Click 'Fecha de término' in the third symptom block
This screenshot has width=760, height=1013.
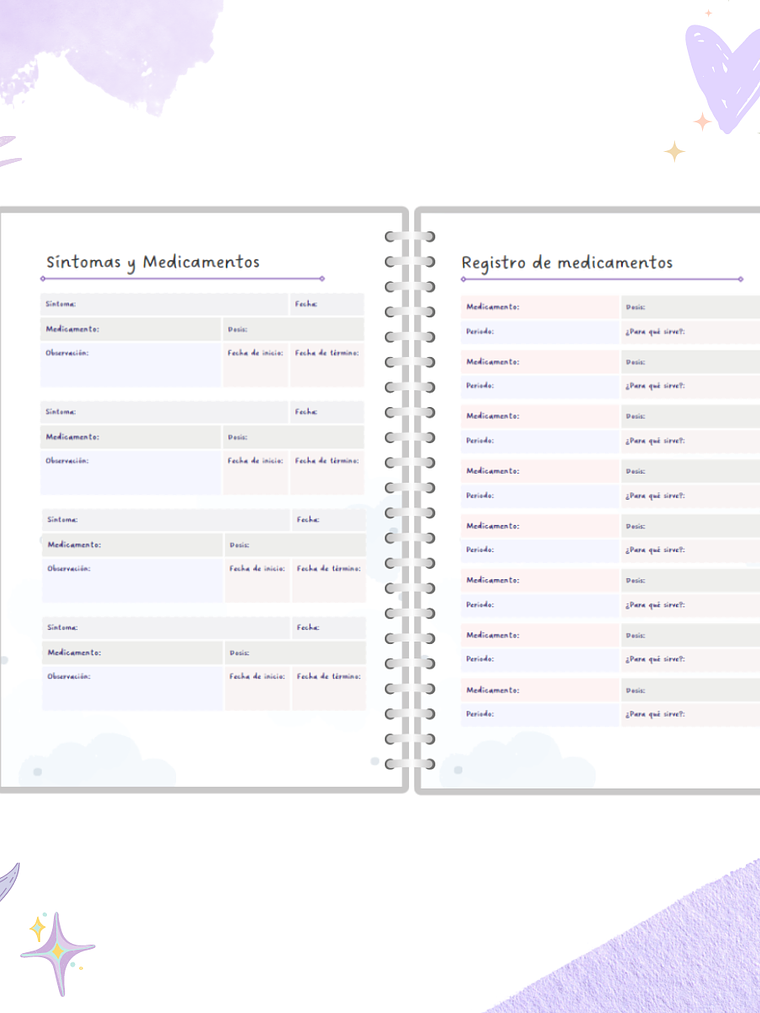[329, 580]
